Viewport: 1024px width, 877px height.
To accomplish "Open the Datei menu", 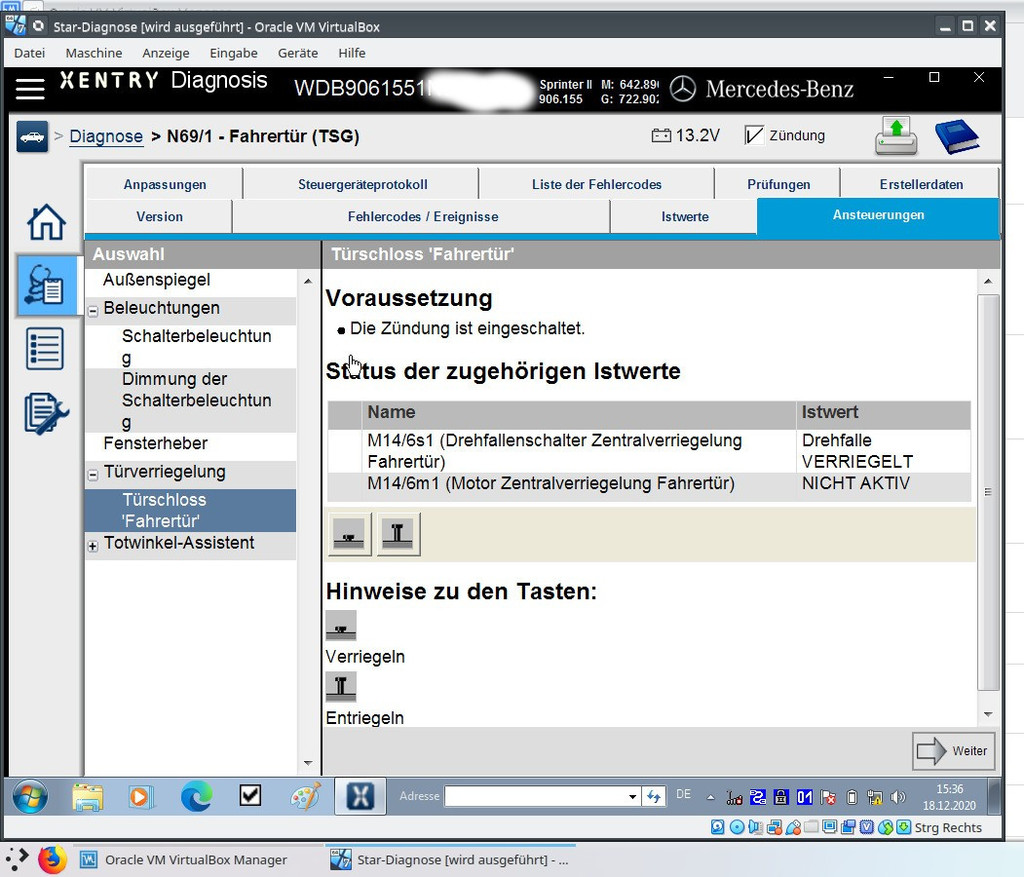I will tap(29, 53).
